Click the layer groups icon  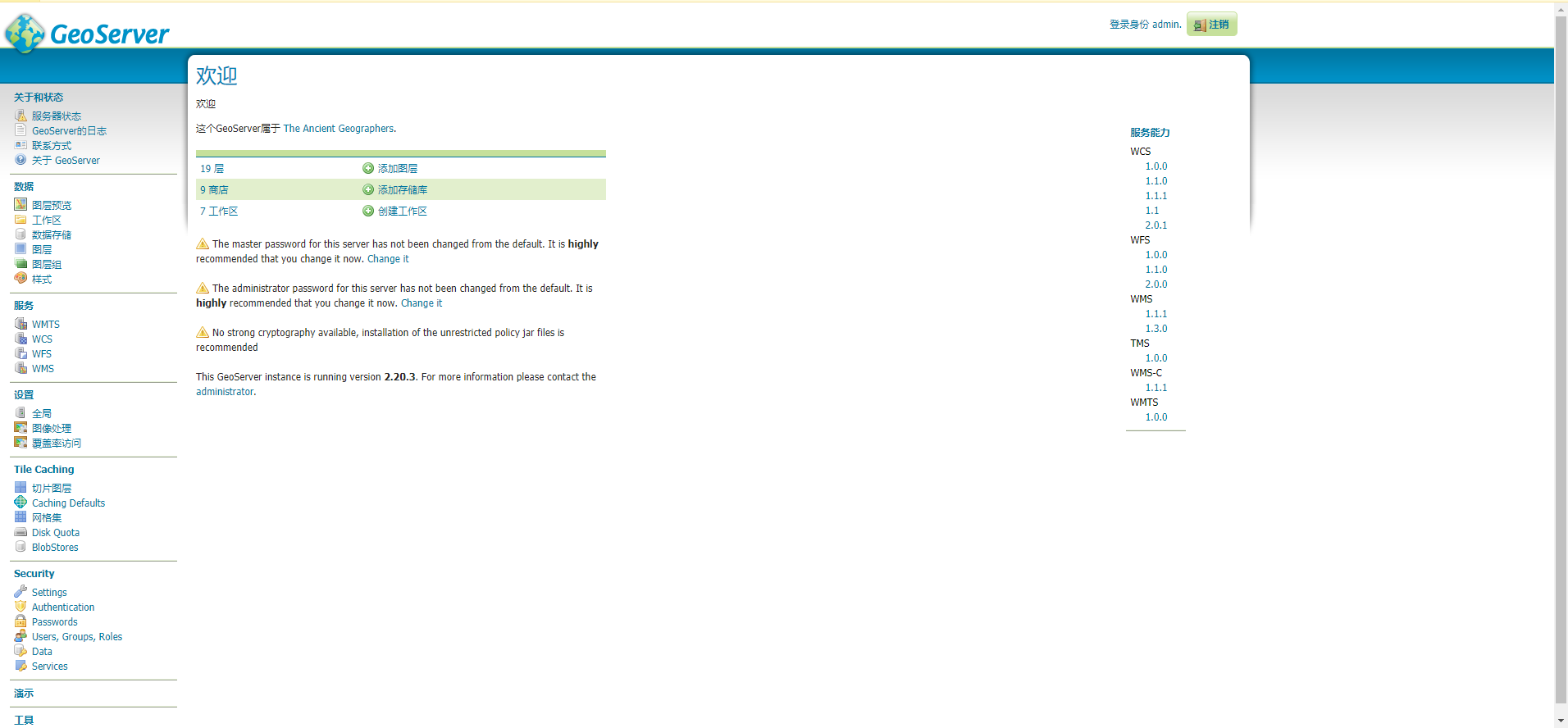click(21, 264)
